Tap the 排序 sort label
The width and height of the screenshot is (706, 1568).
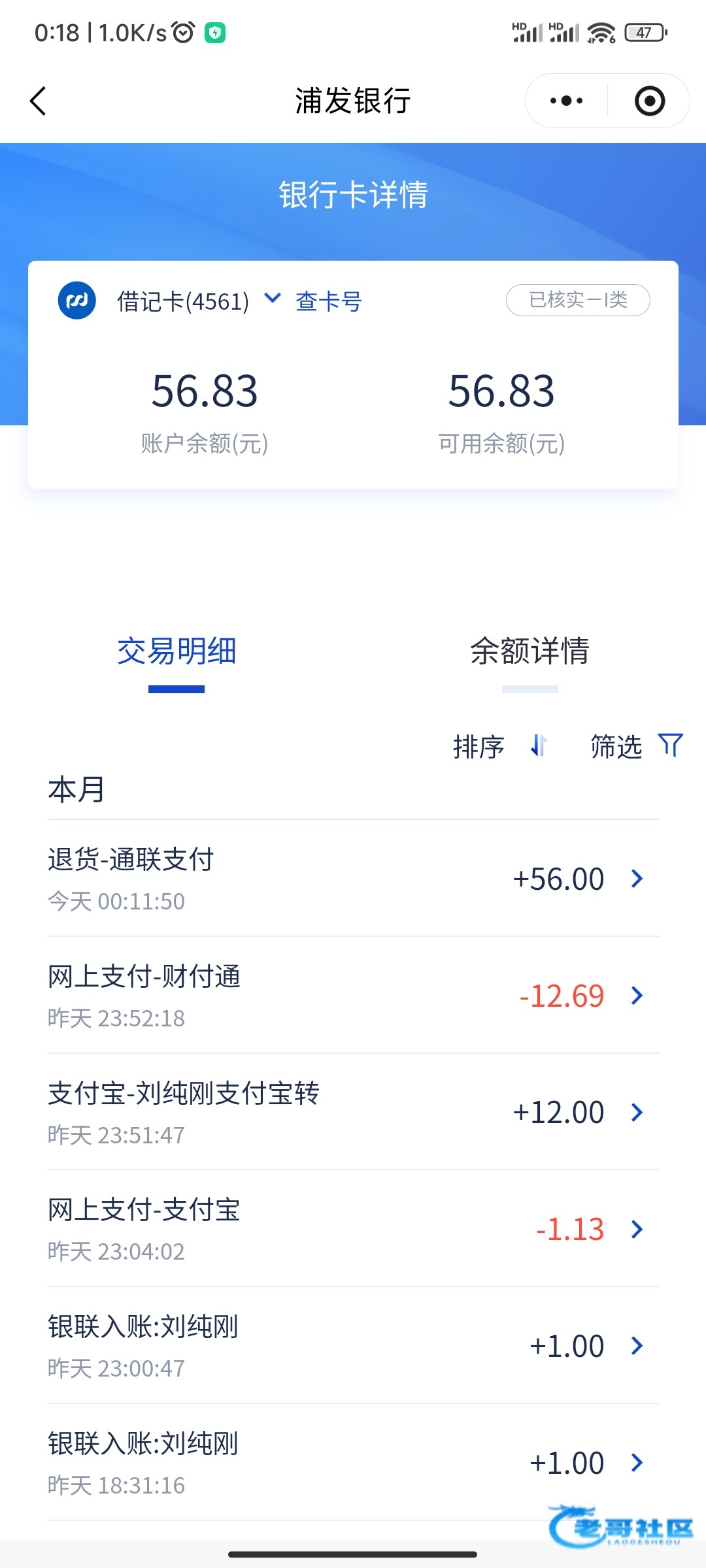pyautogui.click(x=479, y=747)
